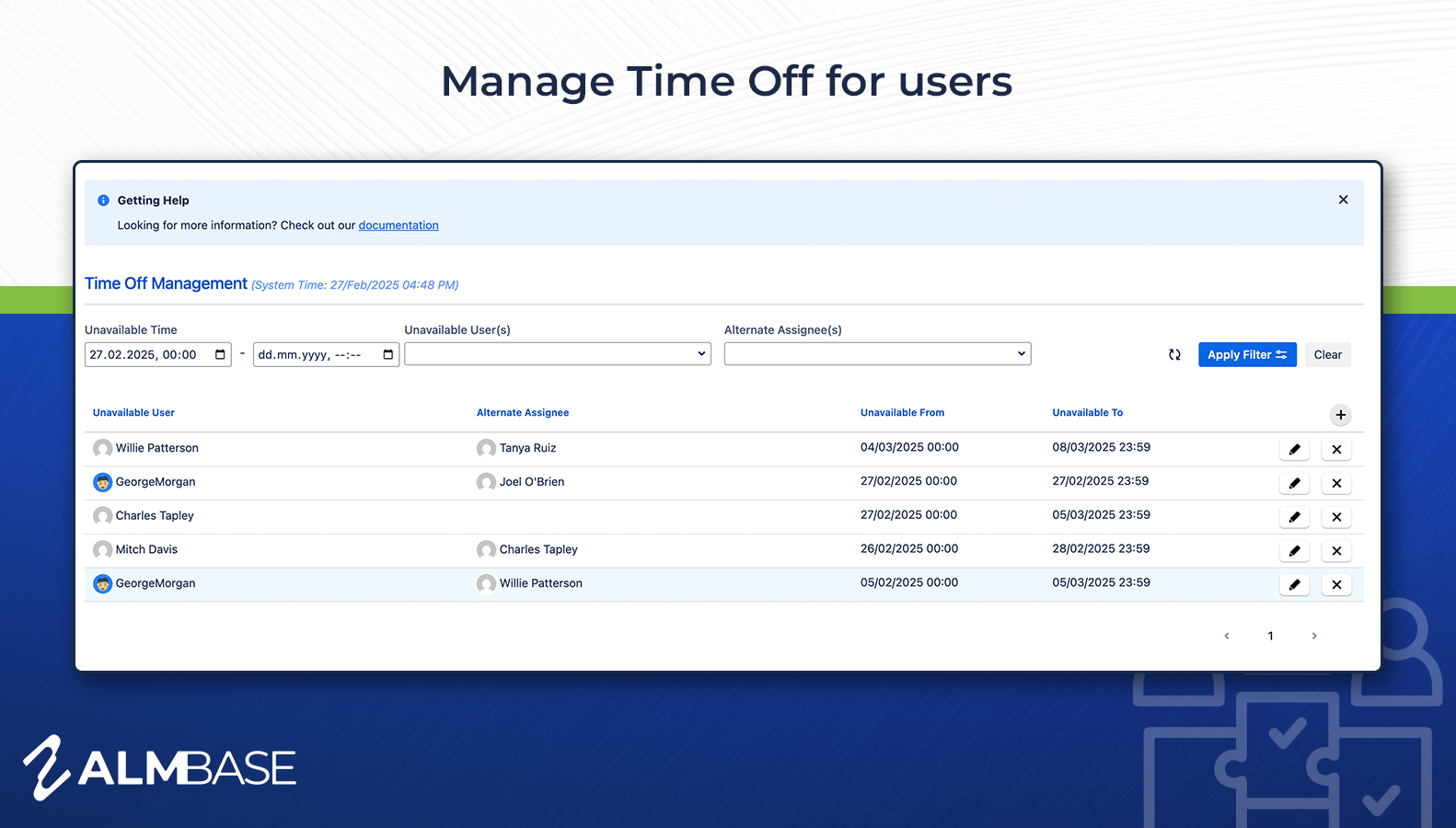Click Mitch Davis's avatar
Image resolution: width=1456 pixels, height=828 pixels.
click(103, 549)
